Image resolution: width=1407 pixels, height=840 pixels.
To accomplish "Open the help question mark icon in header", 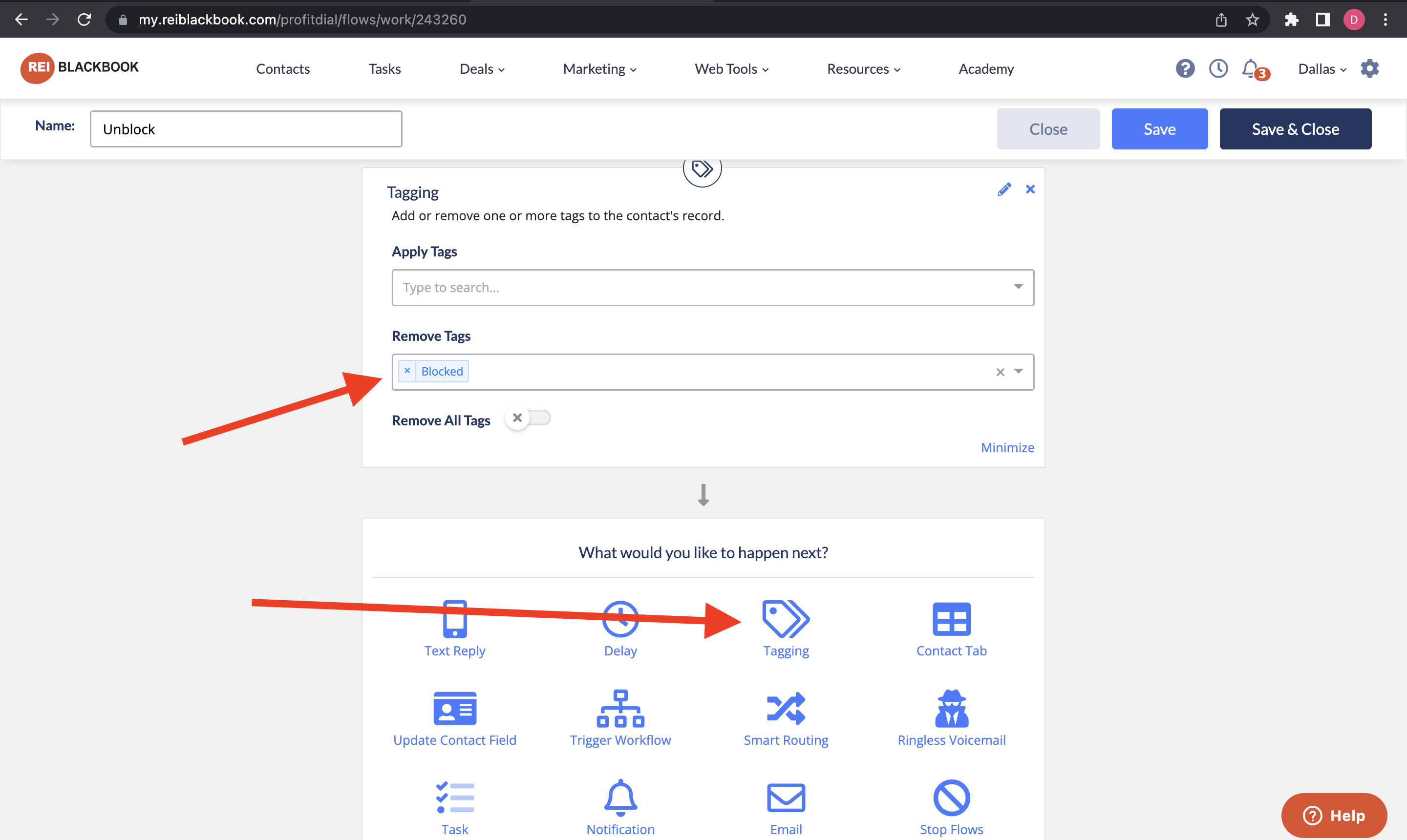I will point(1185,68).
